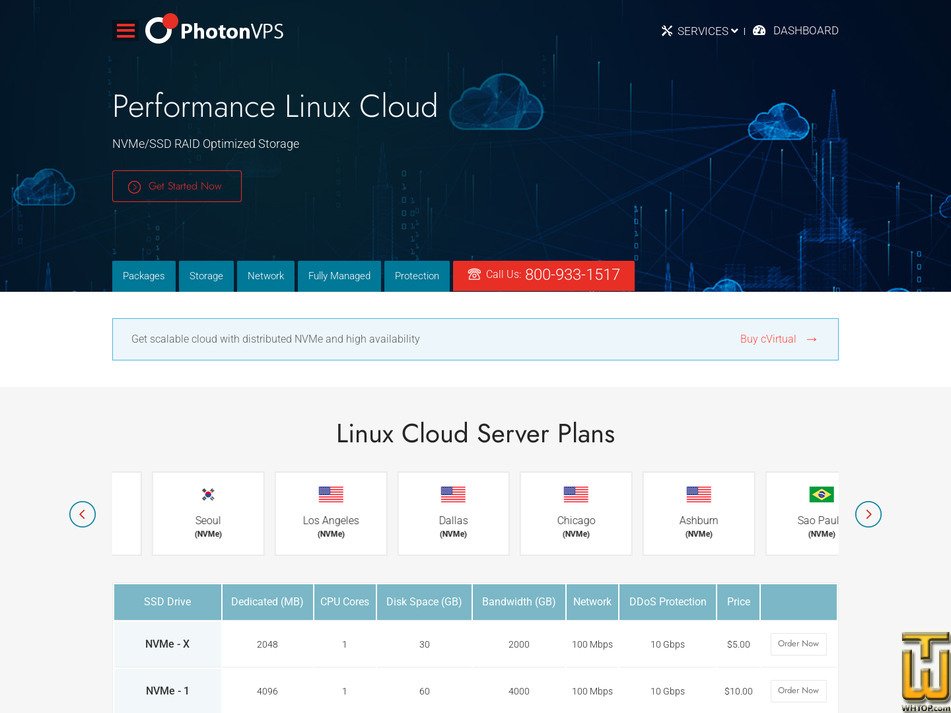Click the 4096 dedicated memory cell
The height and width of the screenshot is (713, 951).
pyautogui.click(x=267, y=691)
